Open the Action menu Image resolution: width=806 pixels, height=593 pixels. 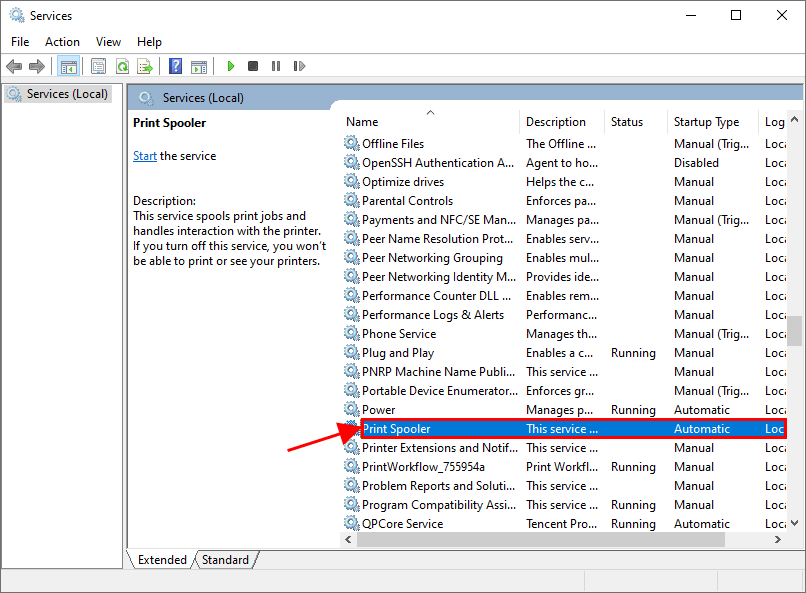click(x=62, y=41)
